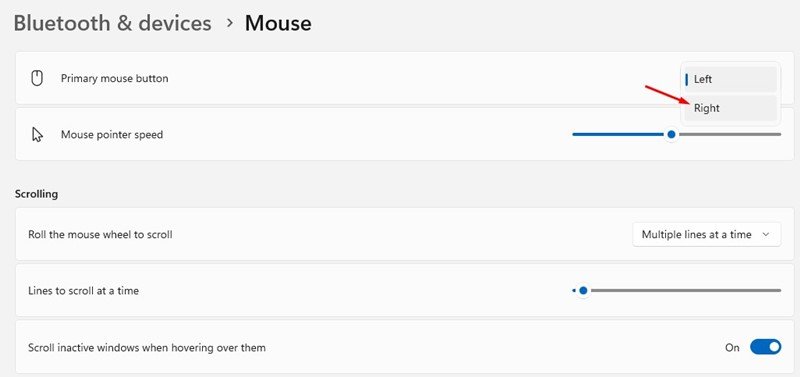
Task: Select the Roll the mouse wheel to scroll row
Action: [399, 234]
